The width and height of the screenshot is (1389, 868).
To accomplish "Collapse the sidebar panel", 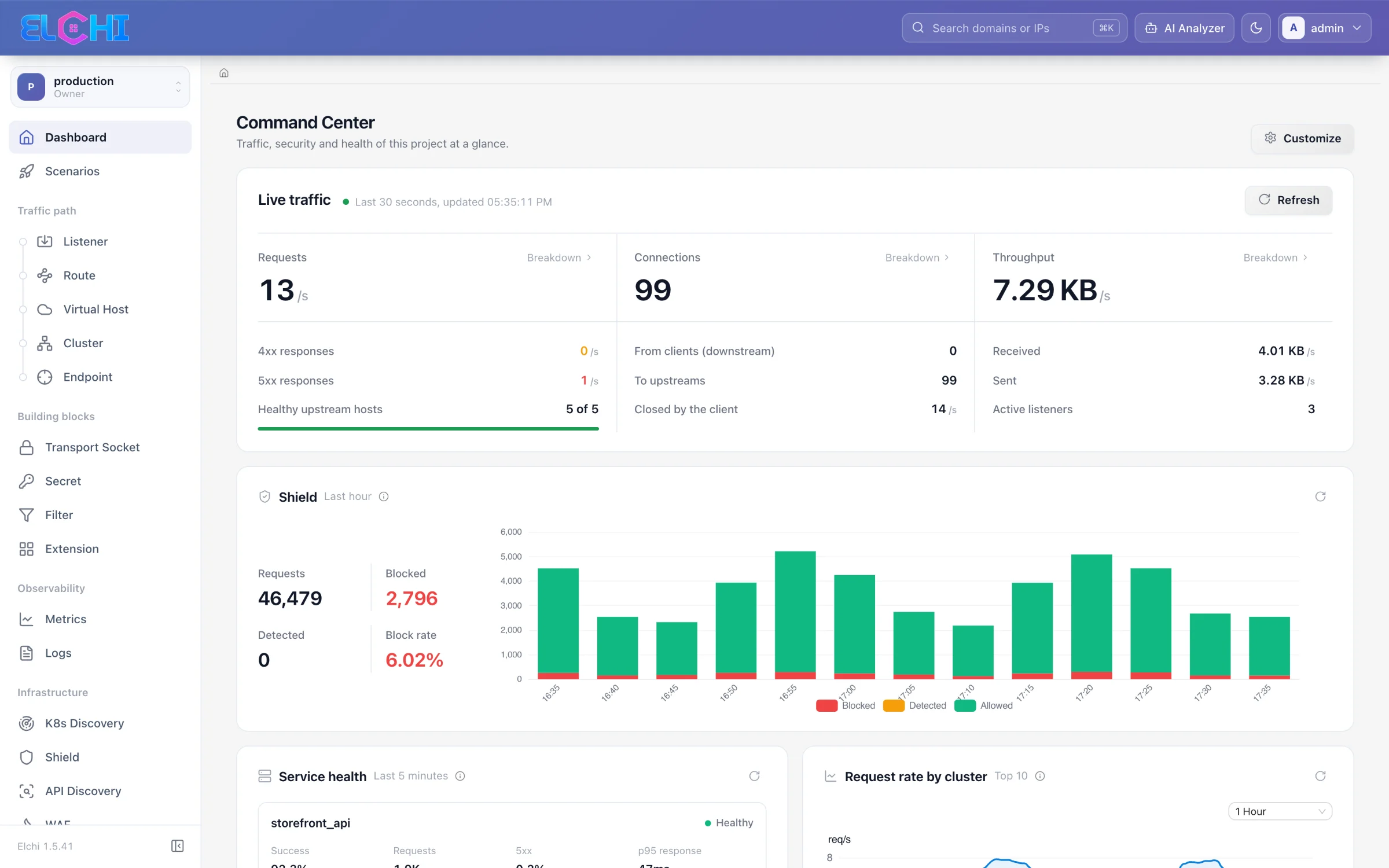I will point(178,846).
